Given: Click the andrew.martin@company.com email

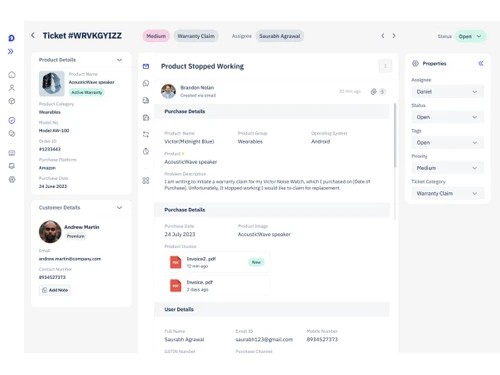Looking at the screenshot, I should 70,259.
